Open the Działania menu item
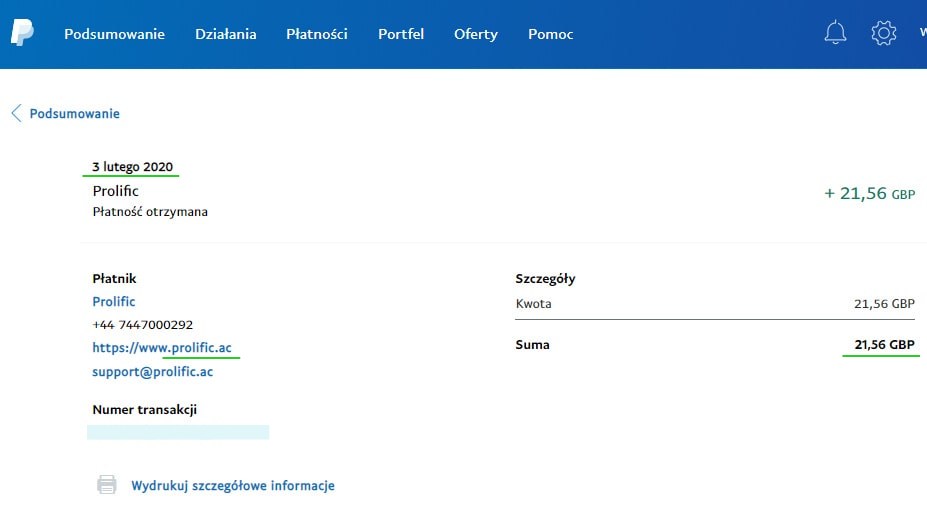 (x=226, y=34)
